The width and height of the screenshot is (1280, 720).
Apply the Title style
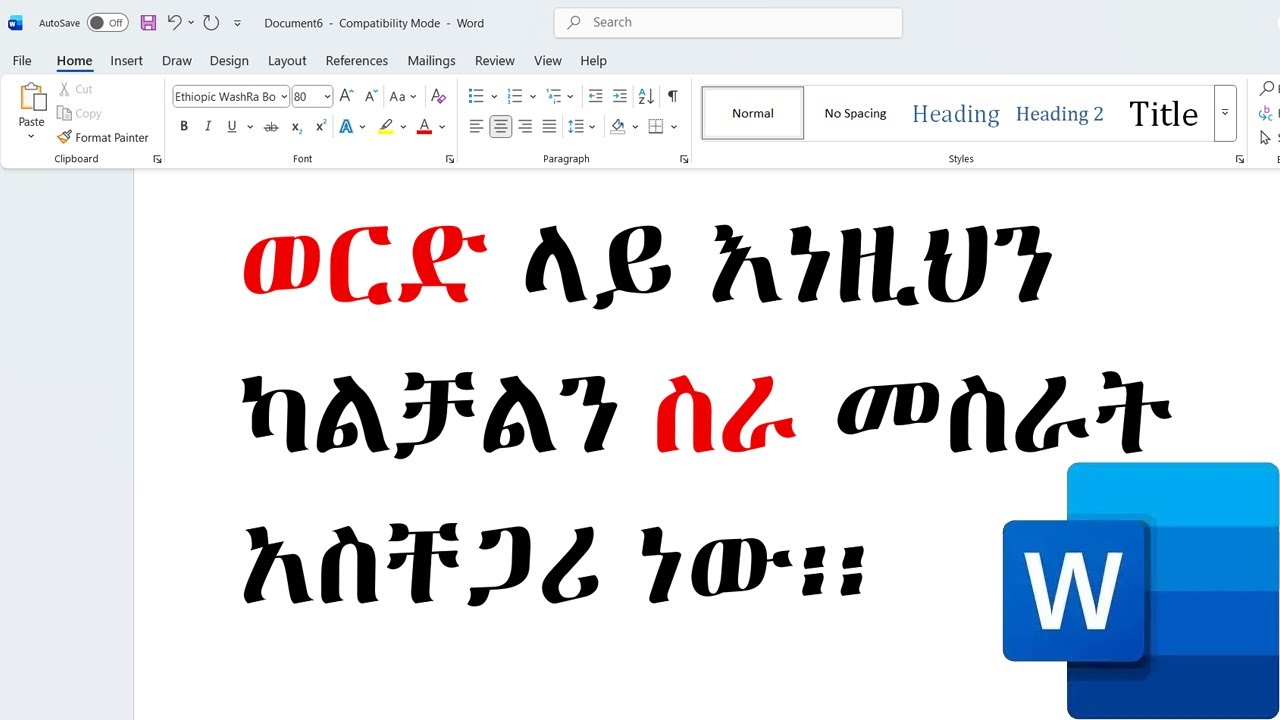point(1163,113)
